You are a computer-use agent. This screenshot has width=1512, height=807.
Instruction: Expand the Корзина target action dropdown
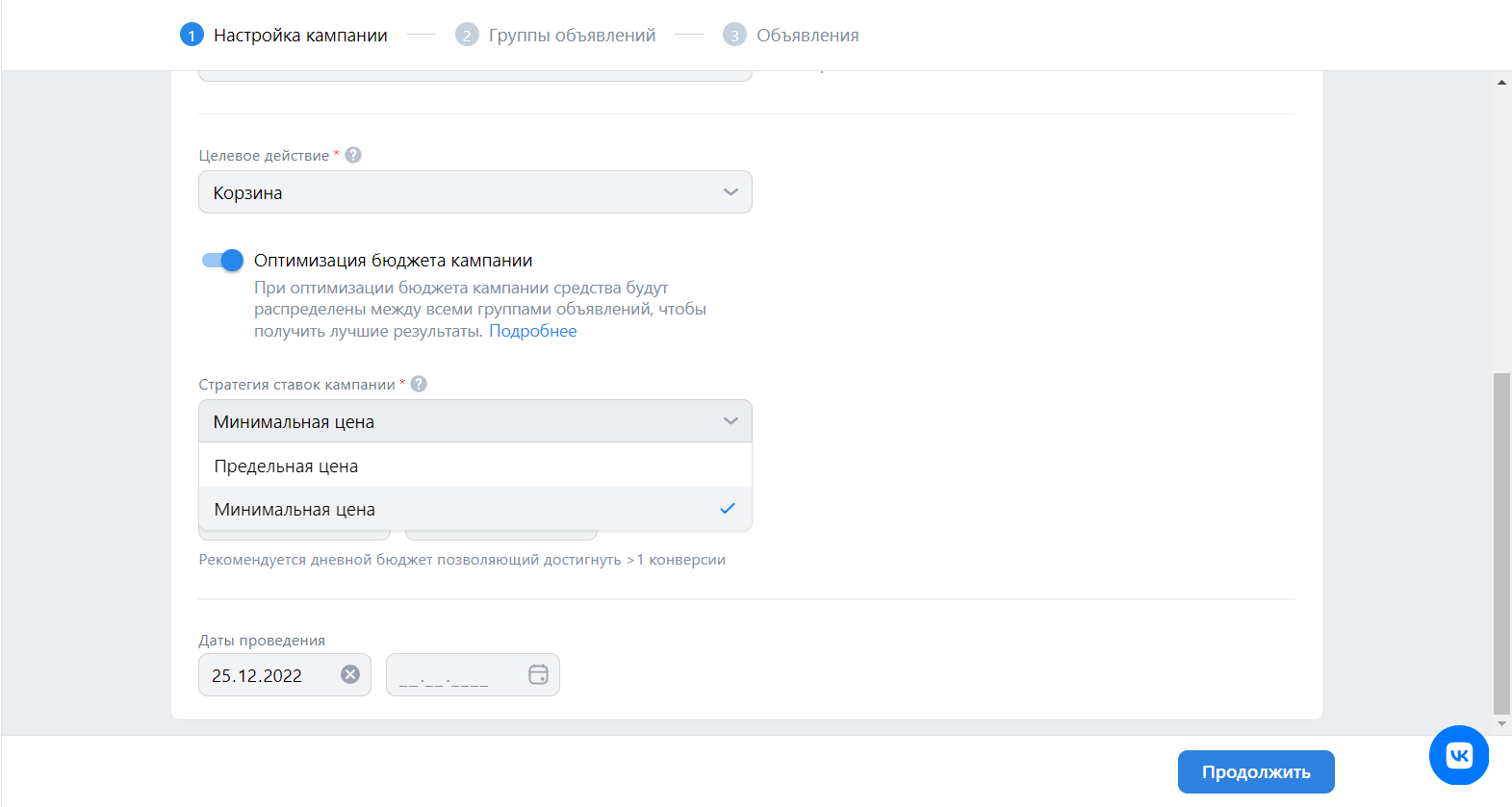pyautogui.click(x=474, y=192)
